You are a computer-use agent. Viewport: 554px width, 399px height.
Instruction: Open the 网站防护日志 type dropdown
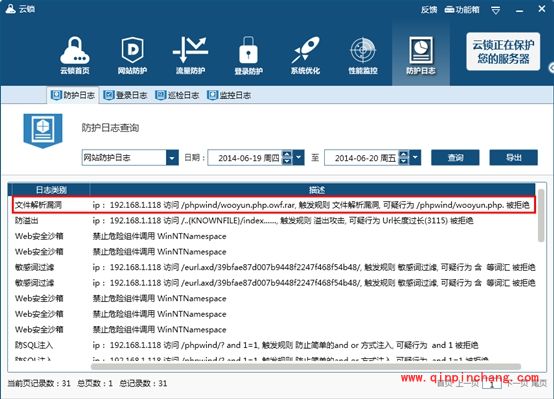click(130, 158)
